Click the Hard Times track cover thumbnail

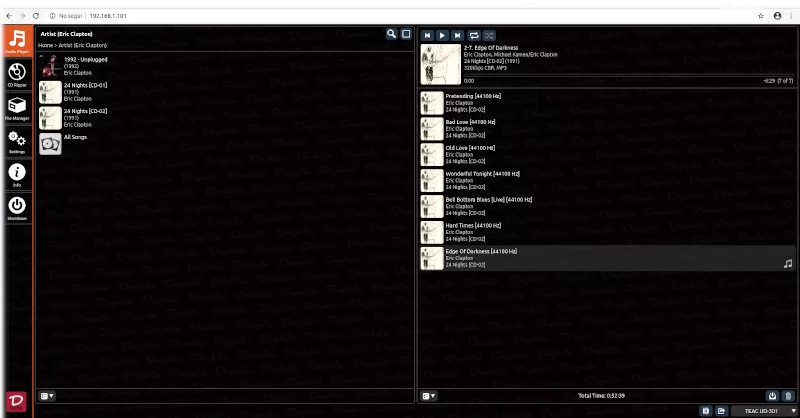click(432, 233)
